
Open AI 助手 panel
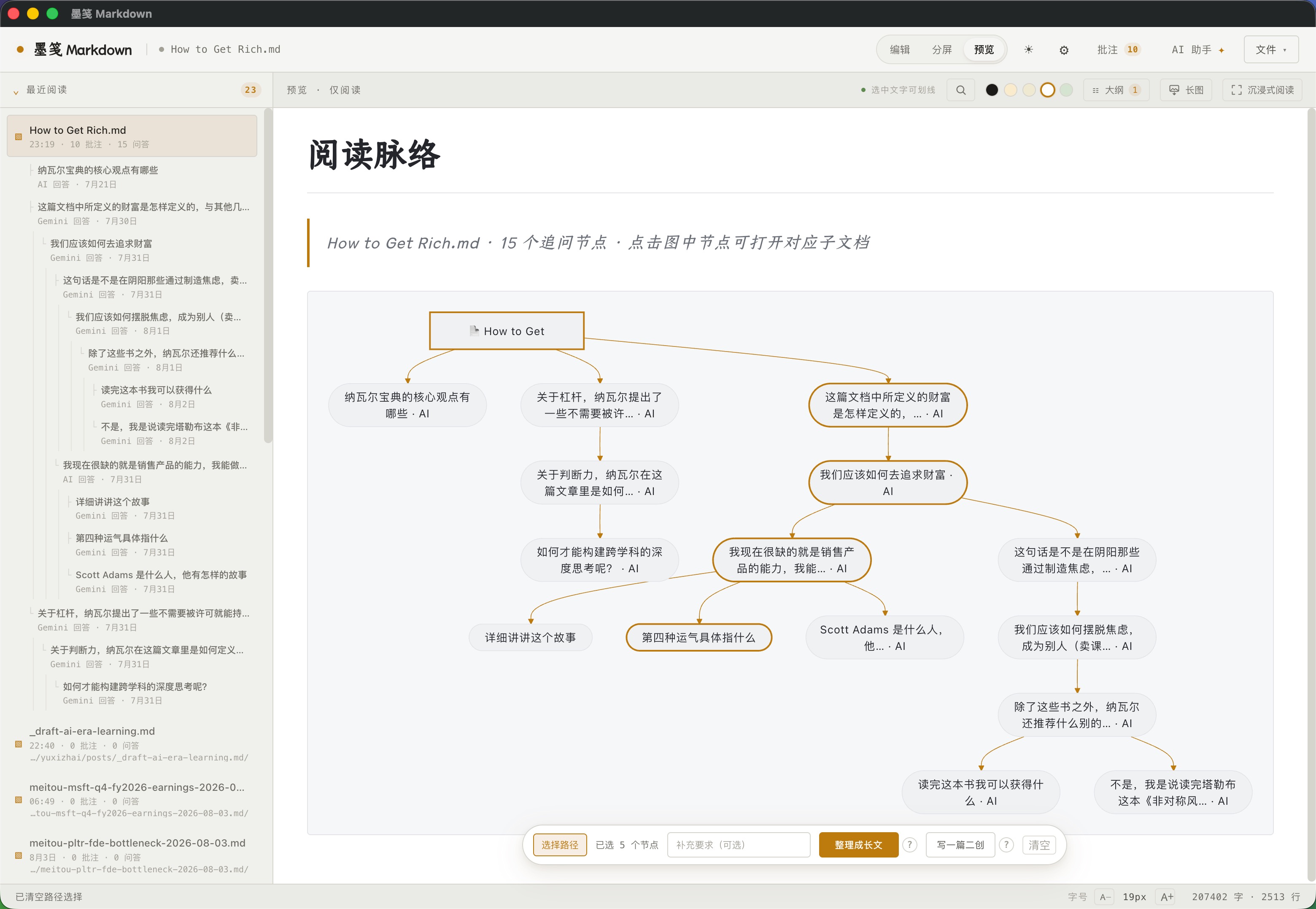(1197, 49)
